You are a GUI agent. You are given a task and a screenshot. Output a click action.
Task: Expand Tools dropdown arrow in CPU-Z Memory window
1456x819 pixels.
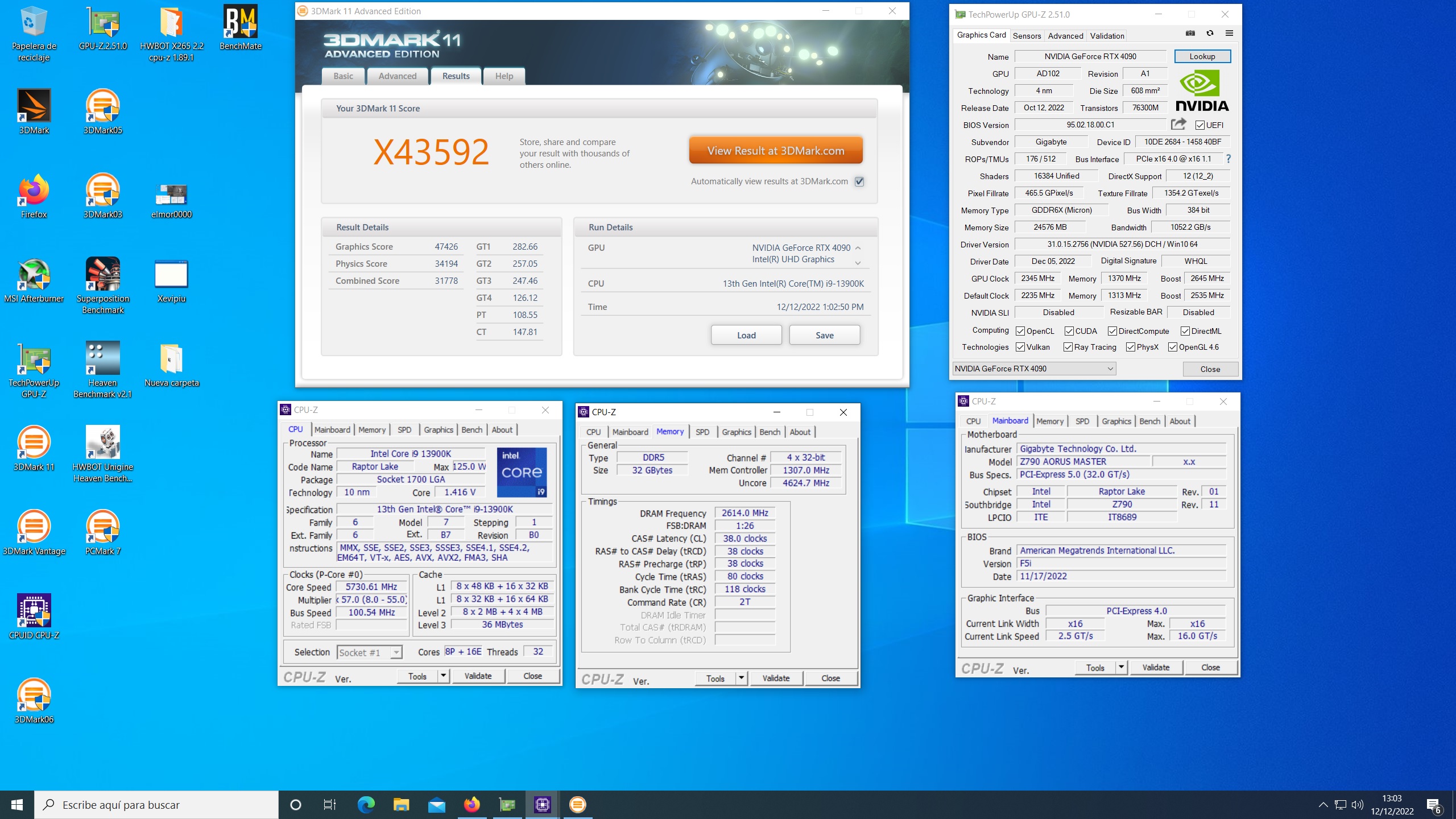tap(741, 678)
